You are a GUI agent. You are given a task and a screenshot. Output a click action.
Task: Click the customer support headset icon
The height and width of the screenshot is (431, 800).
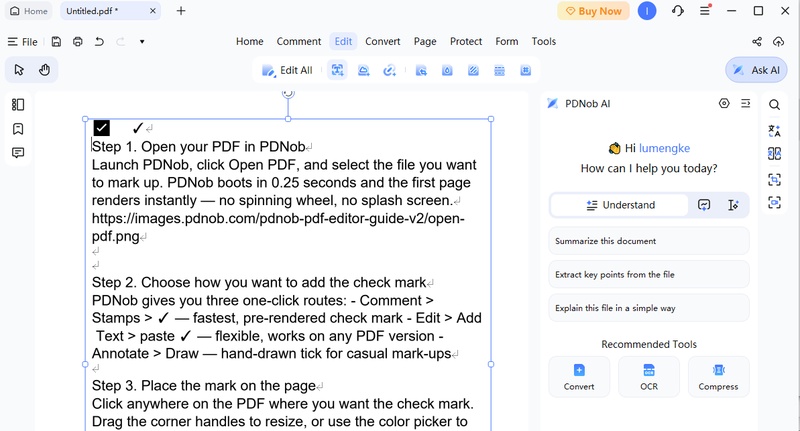tap(678, 11)
